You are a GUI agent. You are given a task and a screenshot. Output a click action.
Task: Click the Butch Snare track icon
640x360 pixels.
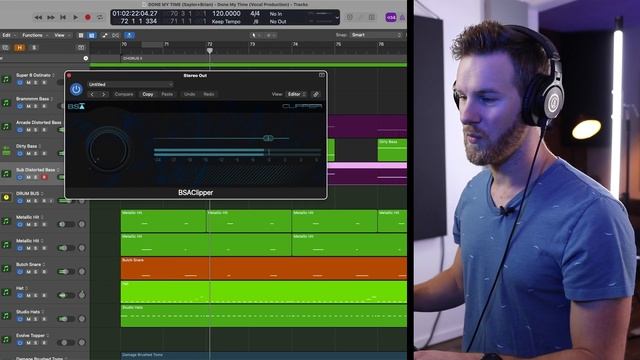click(6, 268)
